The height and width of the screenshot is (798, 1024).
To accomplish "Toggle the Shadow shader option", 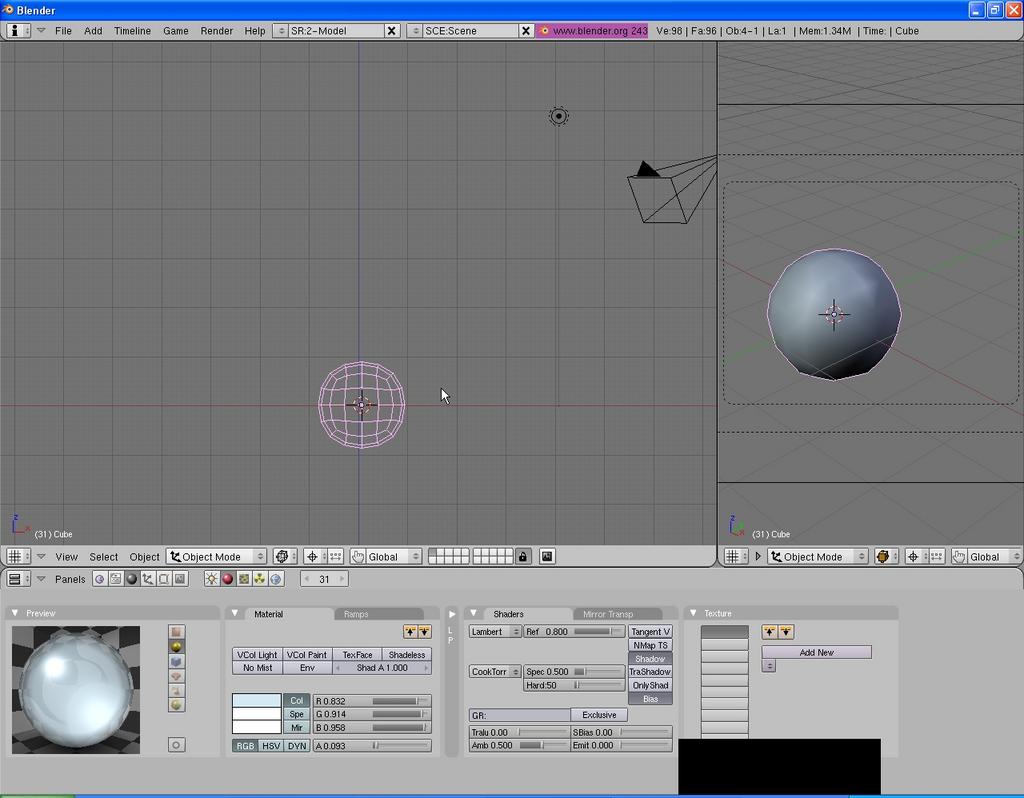I will point(650,659).
